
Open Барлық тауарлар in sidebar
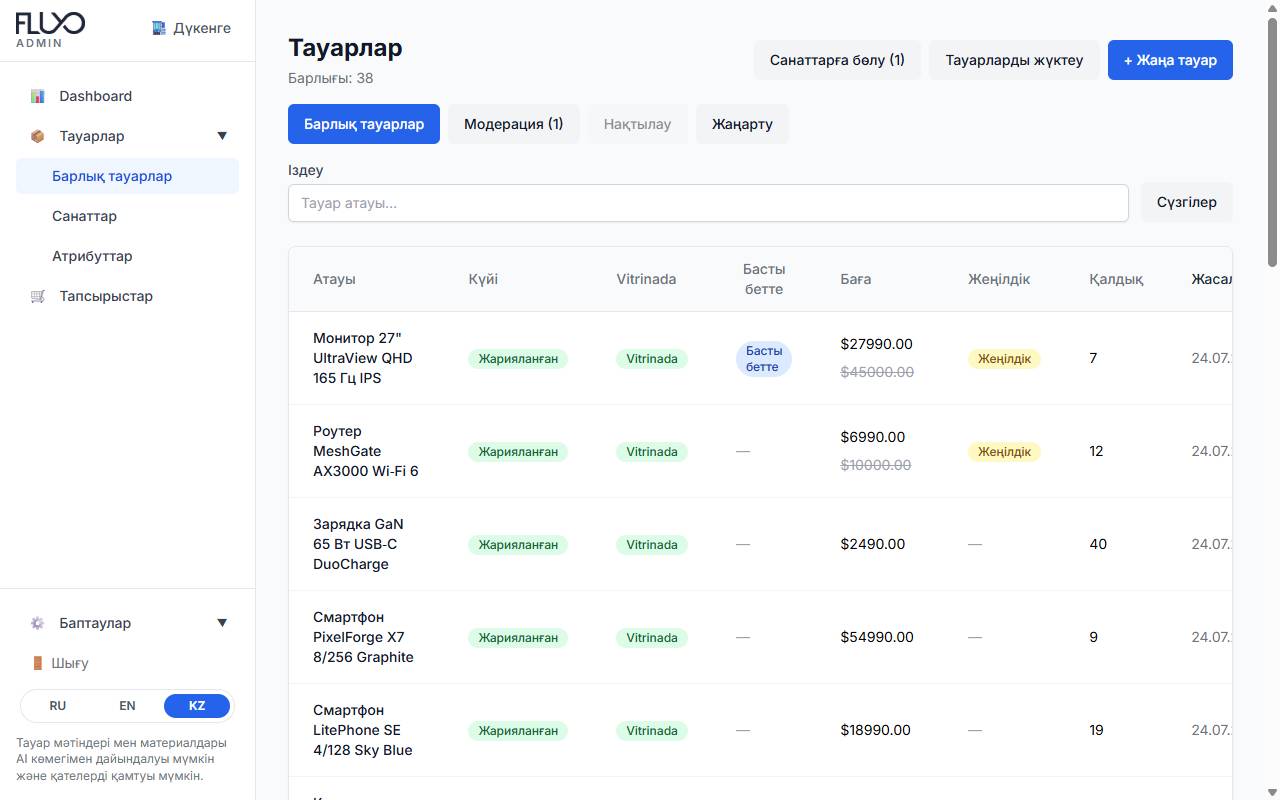click(128, 176)
